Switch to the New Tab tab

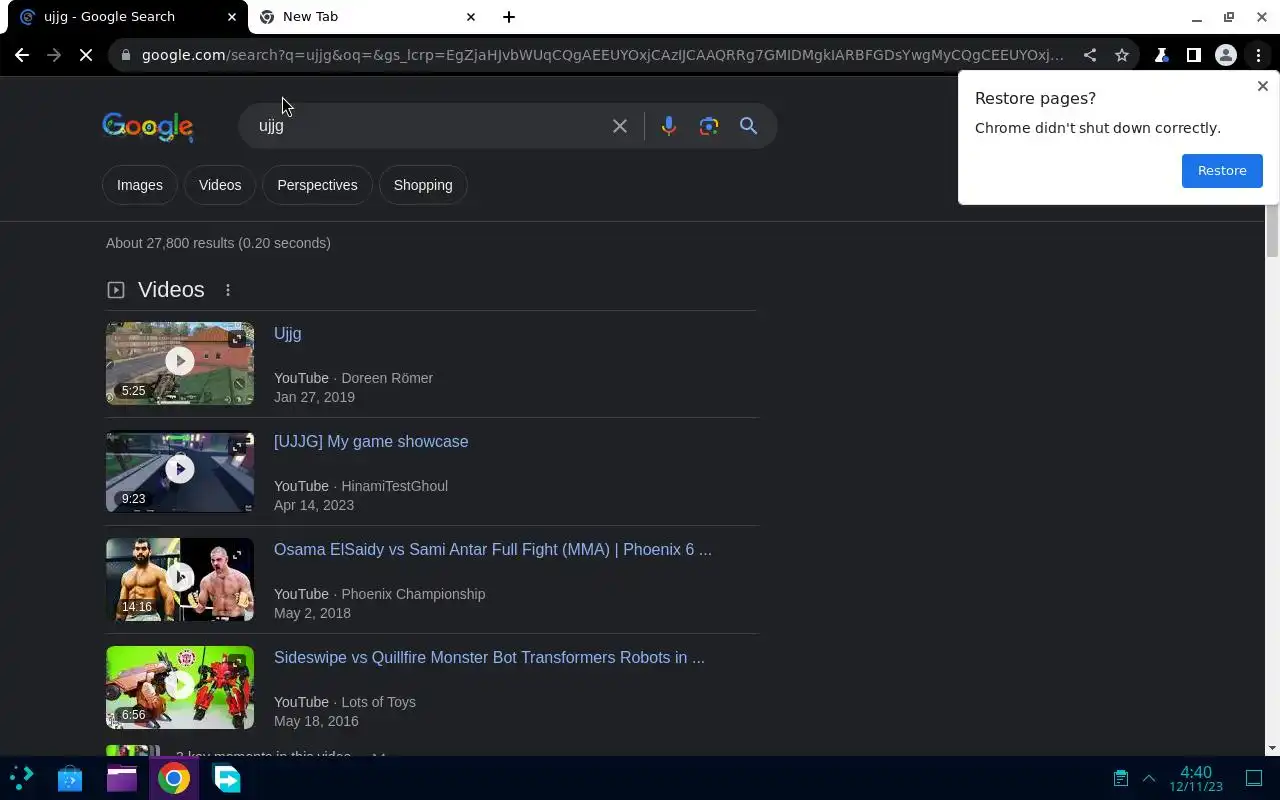367,17
